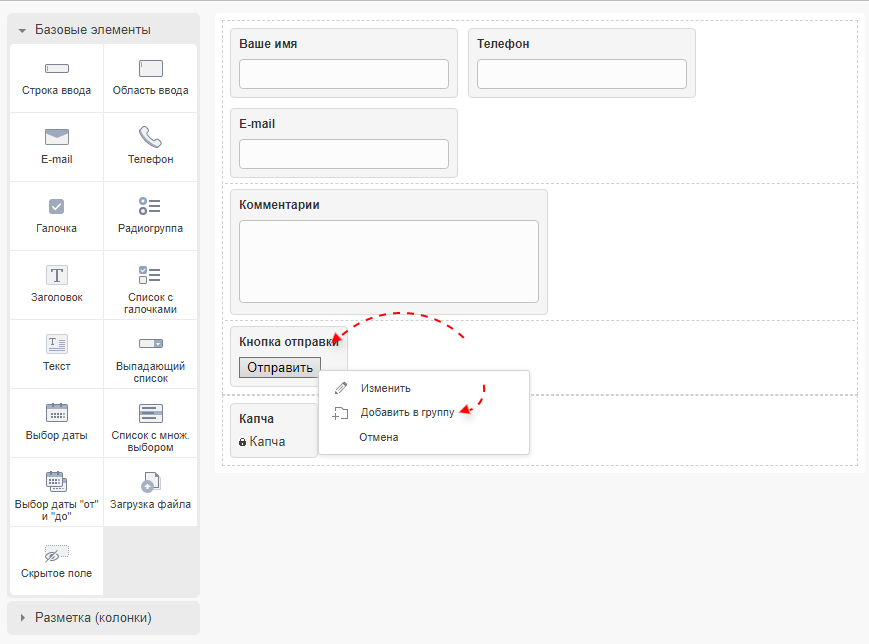Screen dimensions: 869x644
Task: Expand the Разметка (колонки) section
Action: coord(92,617)
